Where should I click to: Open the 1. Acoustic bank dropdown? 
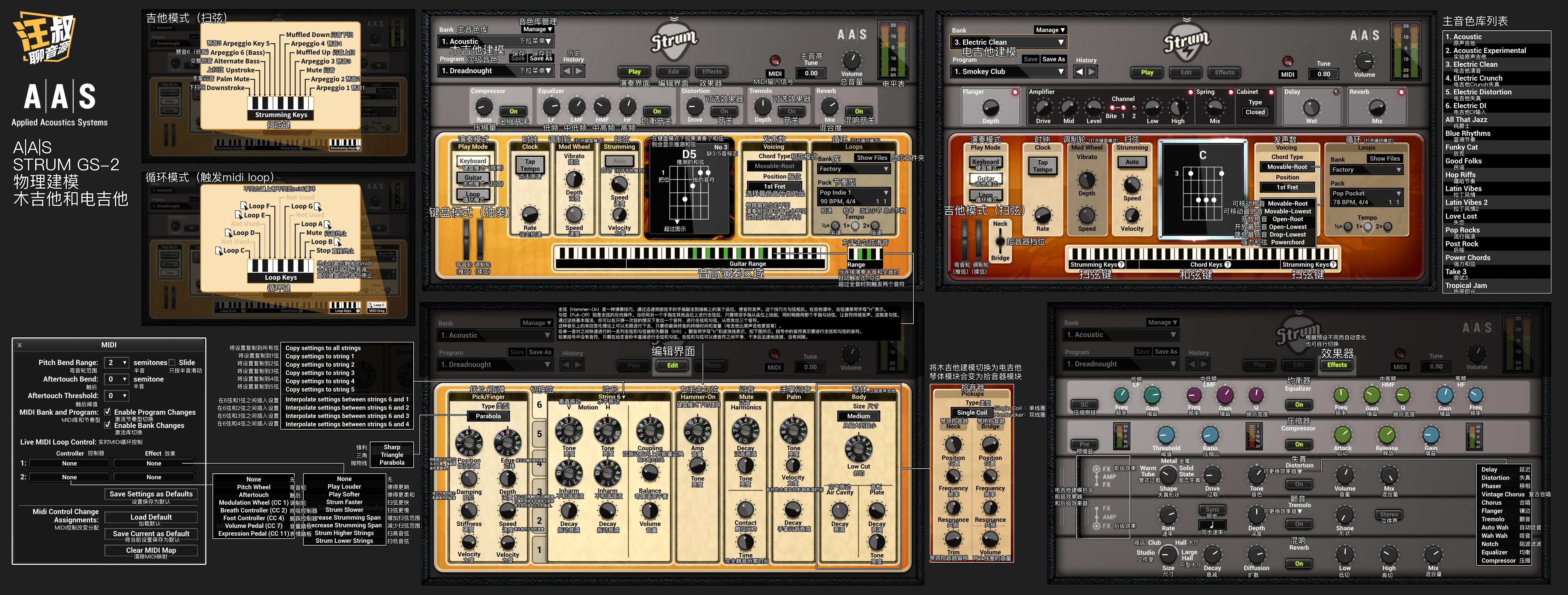point(496,41)
